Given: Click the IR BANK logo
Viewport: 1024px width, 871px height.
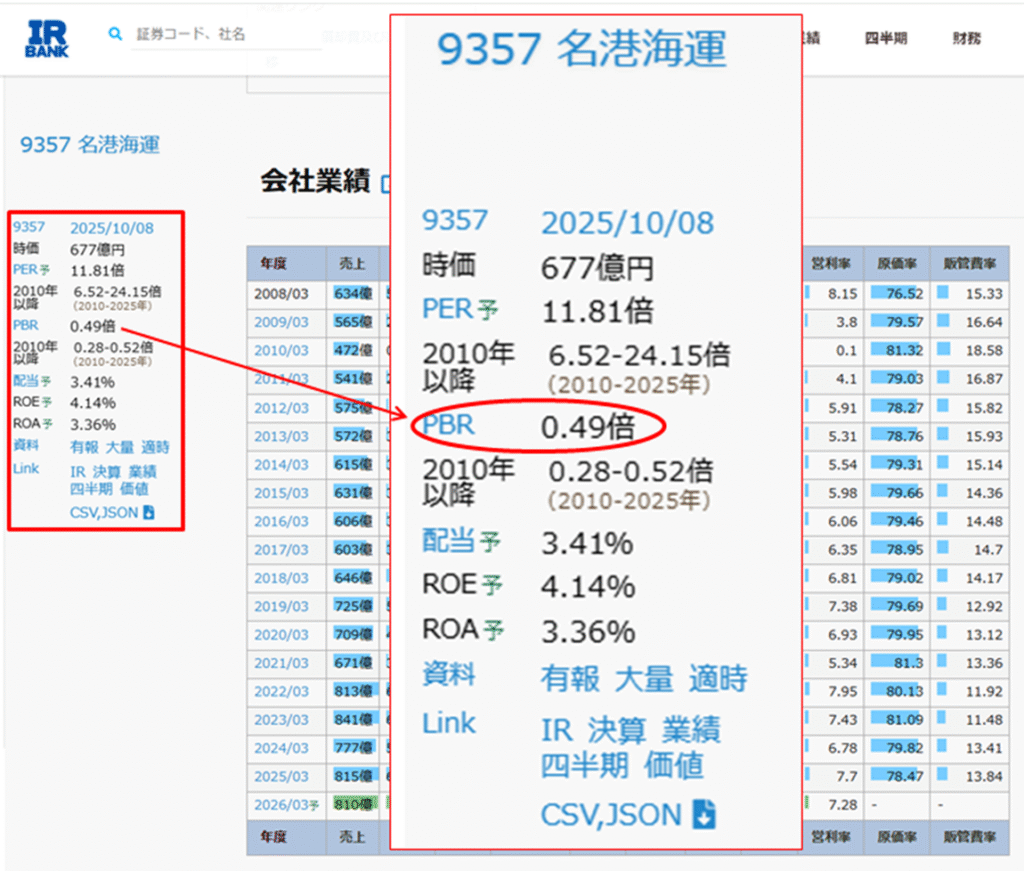Looking at the screenshot, I should pyautogui.click(x=47, y=38).
